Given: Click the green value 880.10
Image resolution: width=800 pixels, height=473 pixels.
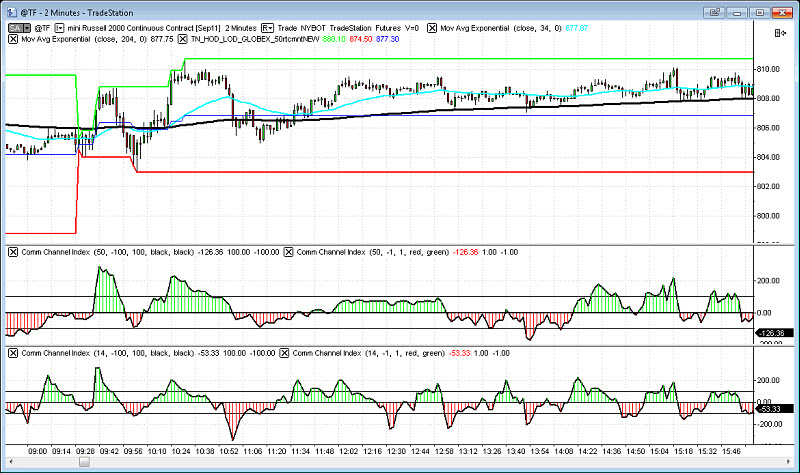Looking at the screenshot, I should (x=334, y=39).
